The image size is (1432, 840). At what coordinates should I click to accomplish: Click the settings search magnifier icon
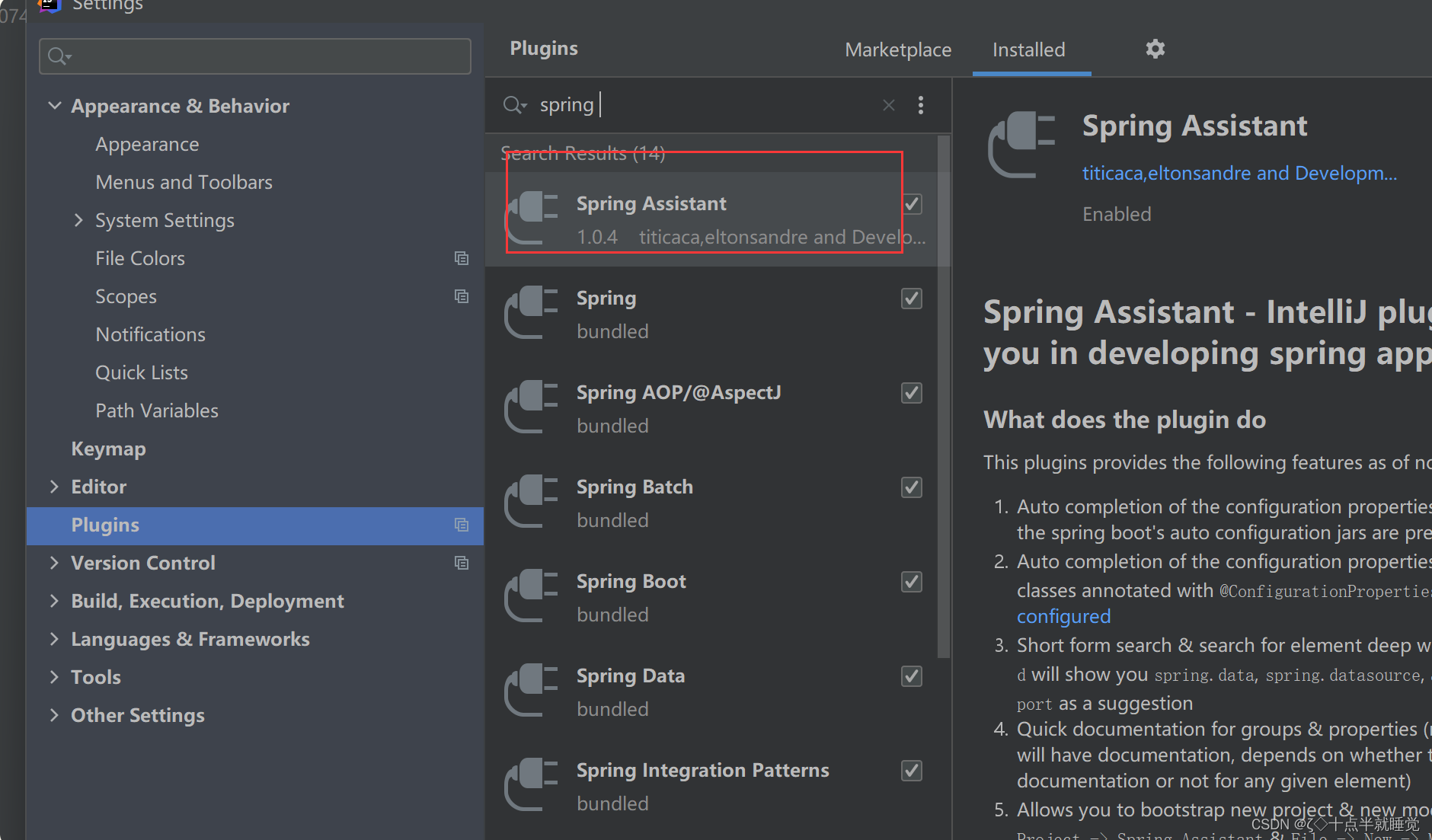tap(59, 56)
